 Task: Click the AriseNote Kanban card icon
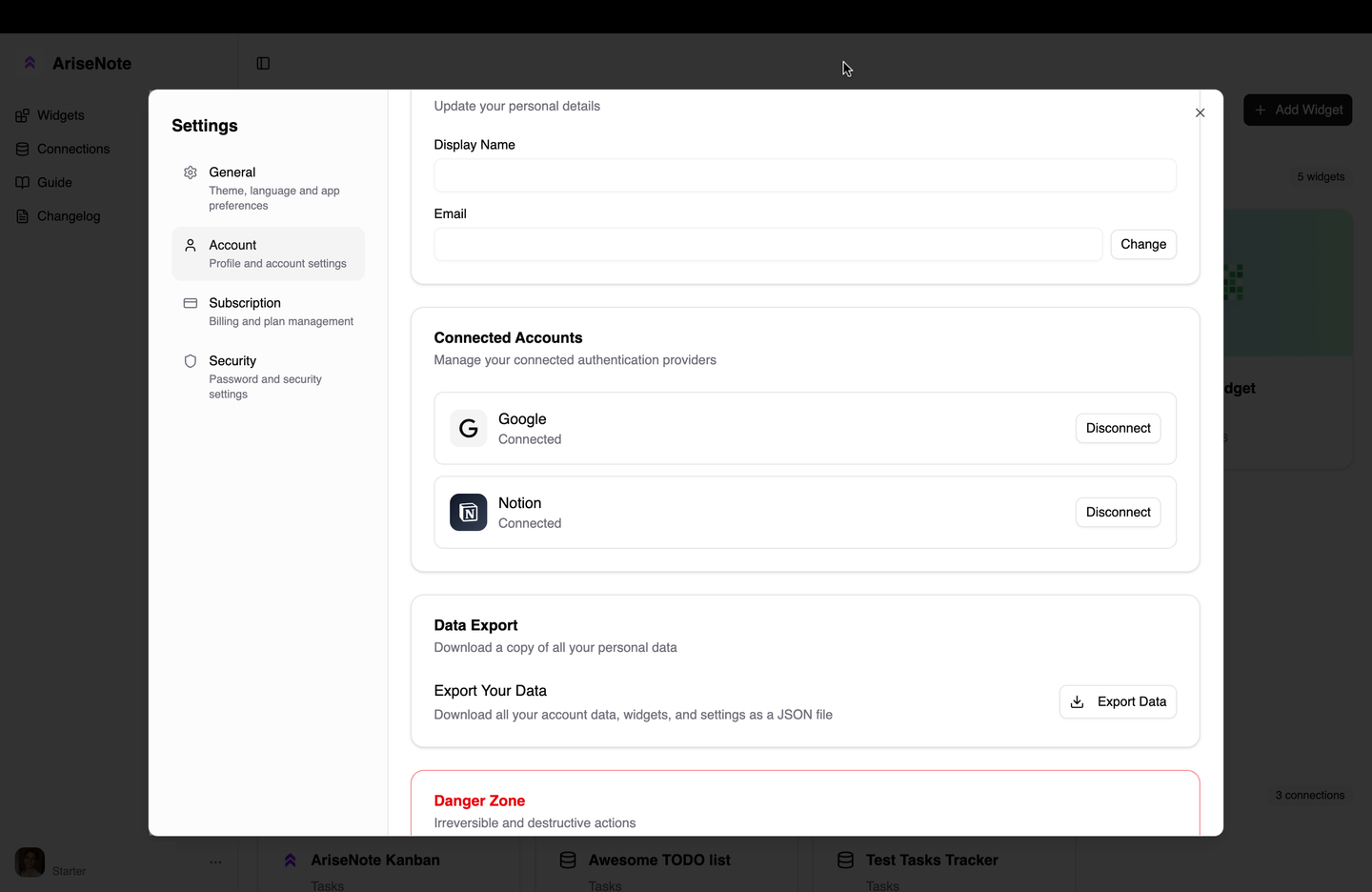pyautogui.click(x=291, y=860)
